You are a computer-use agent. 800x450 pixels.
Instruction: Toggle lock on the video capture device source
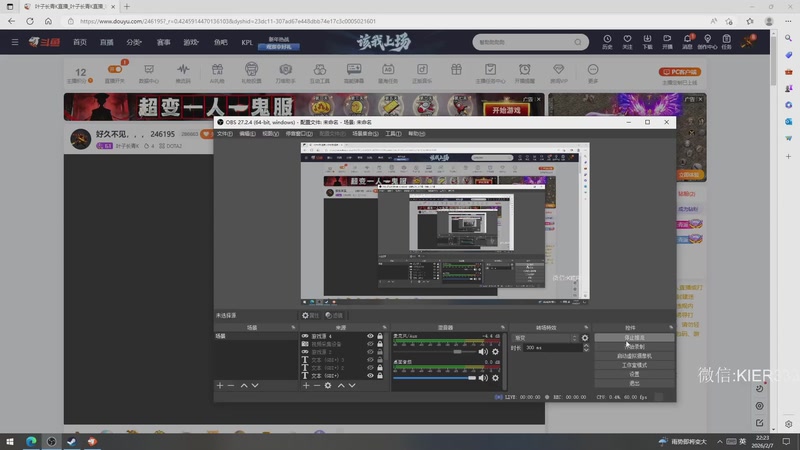coord(380,344)
